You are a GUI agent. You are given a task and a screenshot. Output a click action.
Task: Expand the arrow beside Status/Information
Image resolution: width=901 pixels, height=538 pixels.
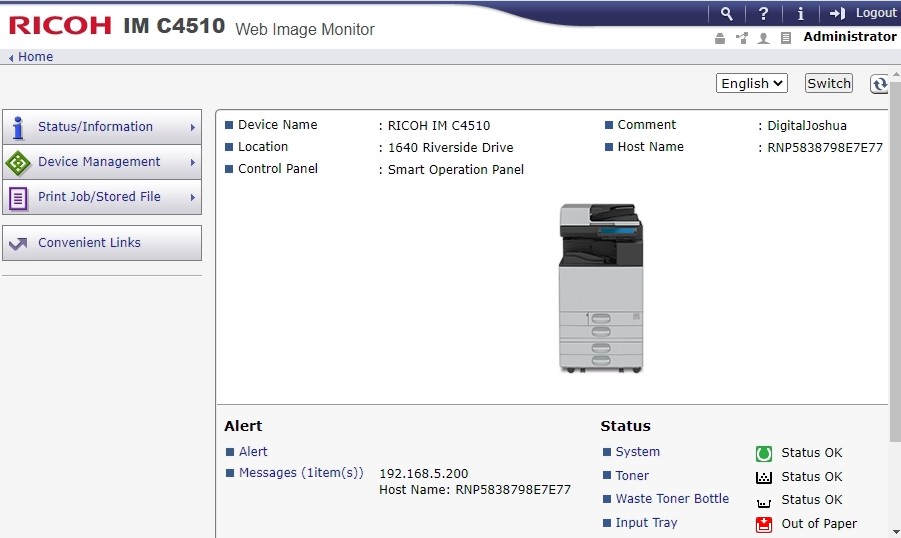pyautogui.click(x=192, y=128)
